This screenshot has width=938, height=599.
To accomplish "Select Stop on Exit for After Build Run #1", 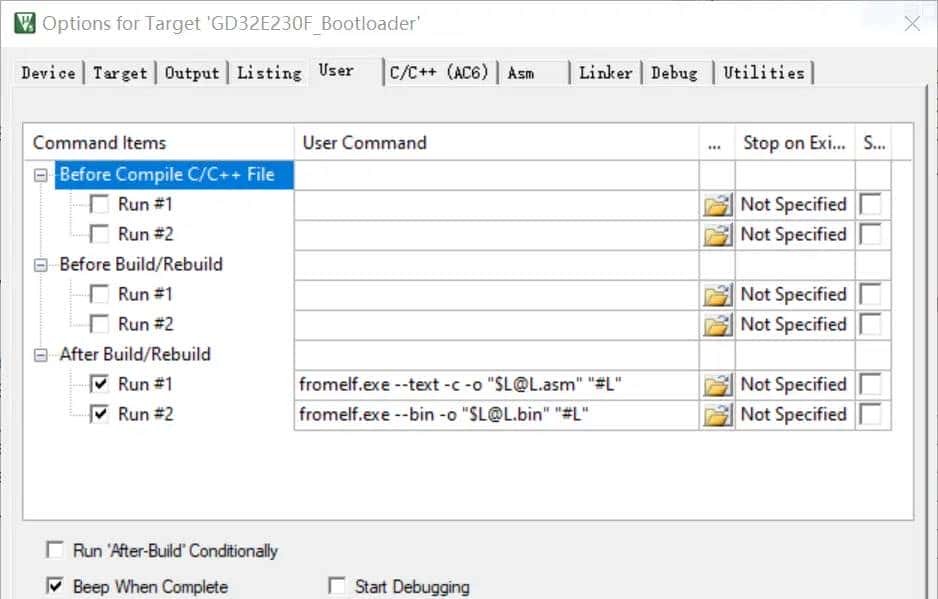I will pyautogui.click(x=793, y=385).
